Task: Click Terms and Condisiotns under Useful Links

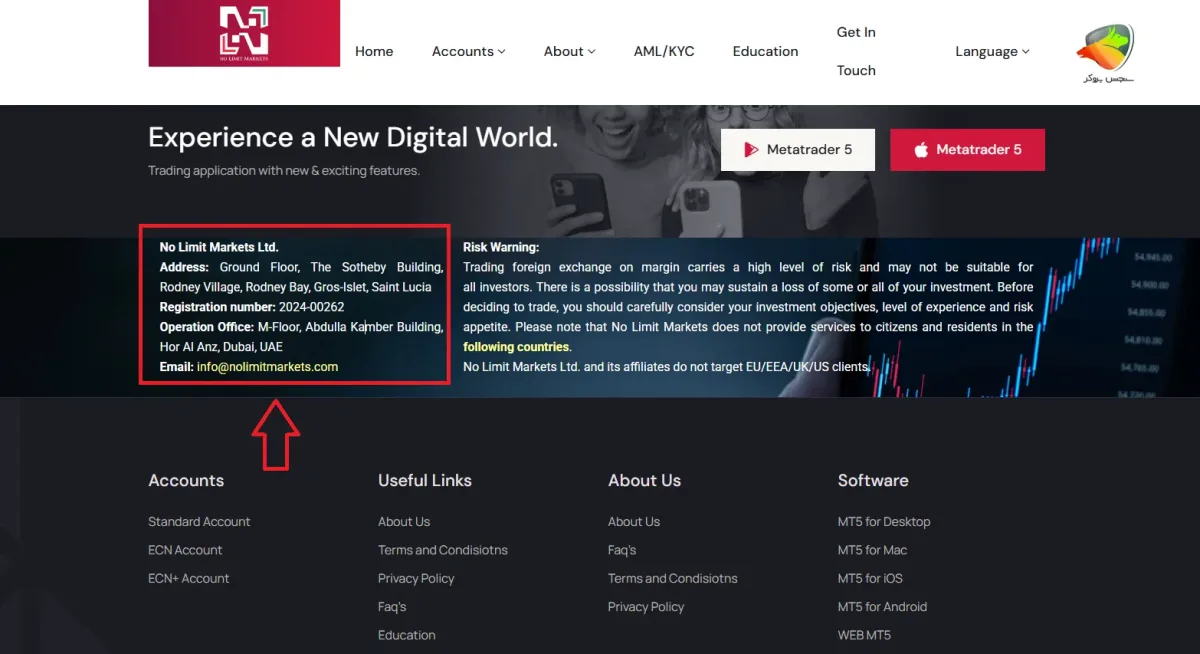Action: 443,550
